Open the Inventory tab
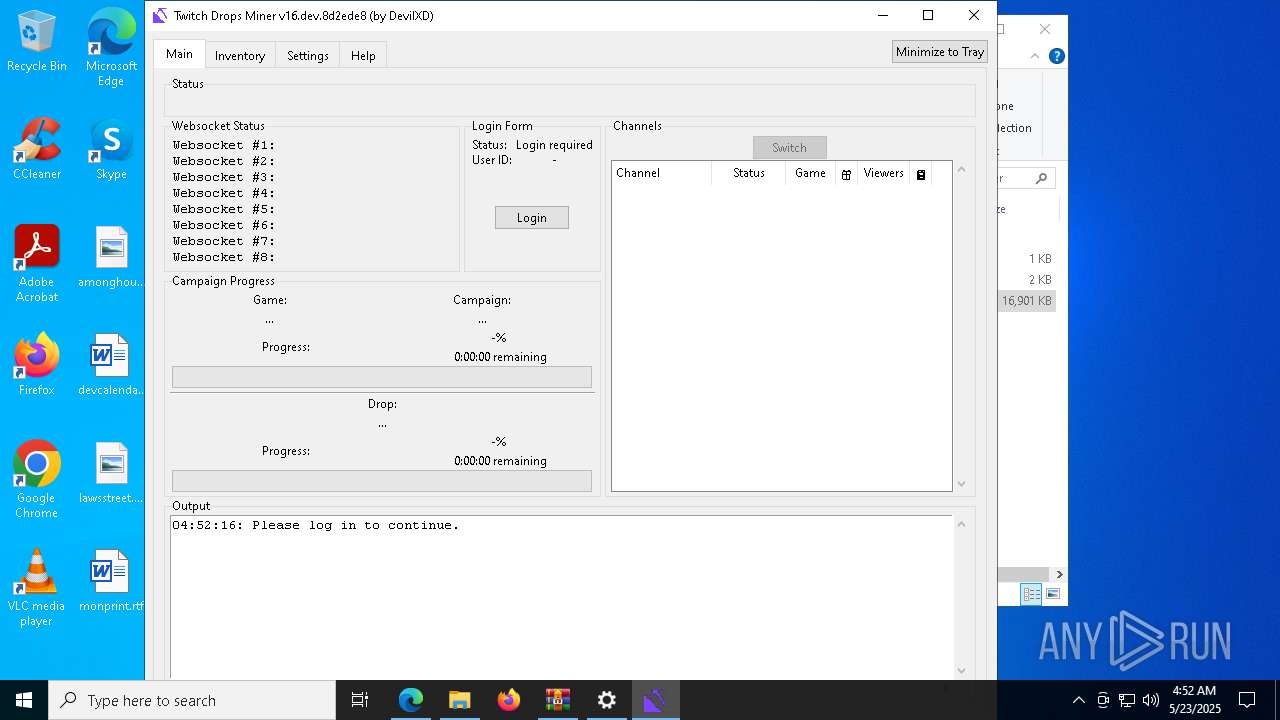This screenshot has height=720, width=1280. (240, 55)
